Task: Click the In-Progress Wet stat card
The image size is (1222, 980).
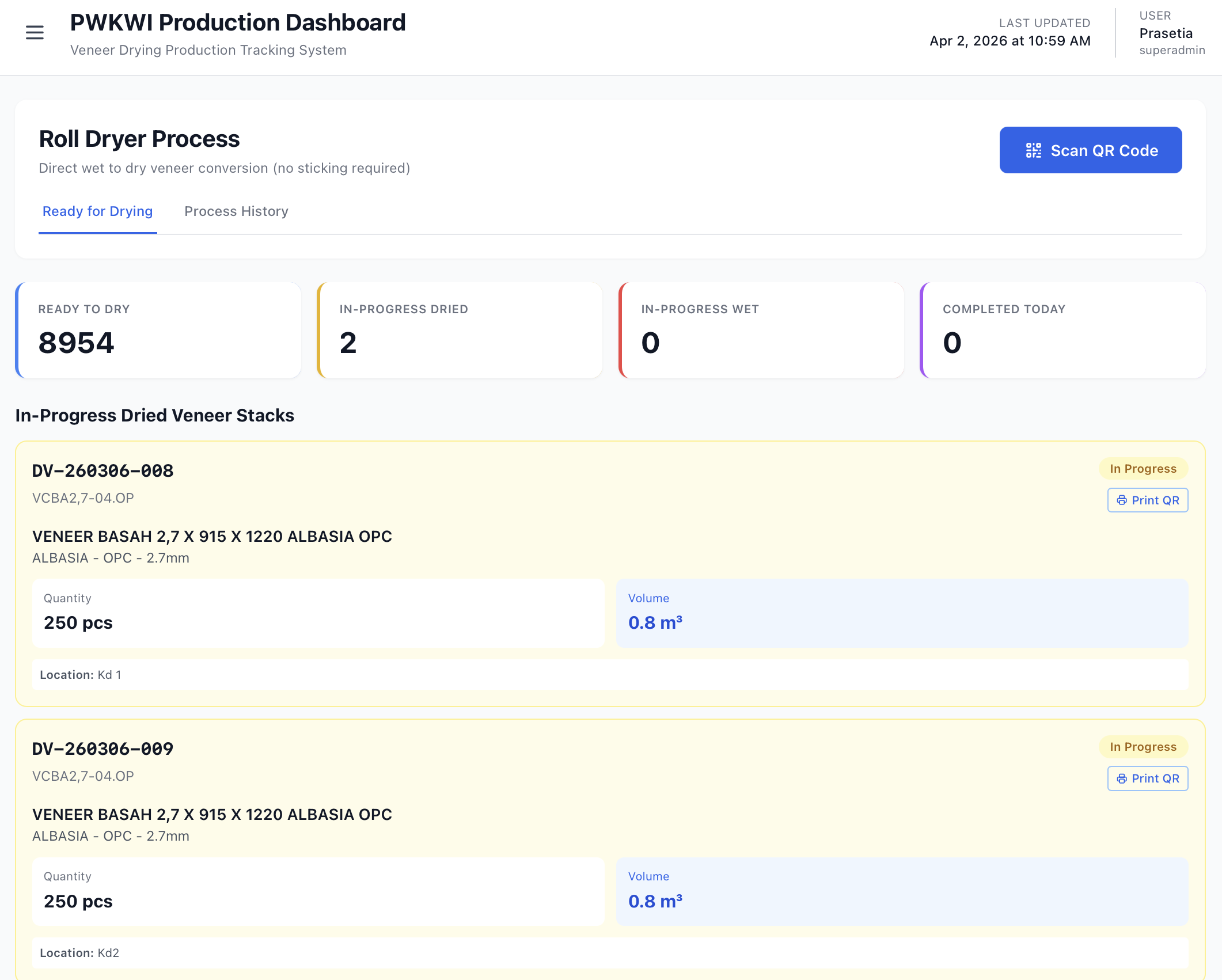Action: click(x=761, y=330)
